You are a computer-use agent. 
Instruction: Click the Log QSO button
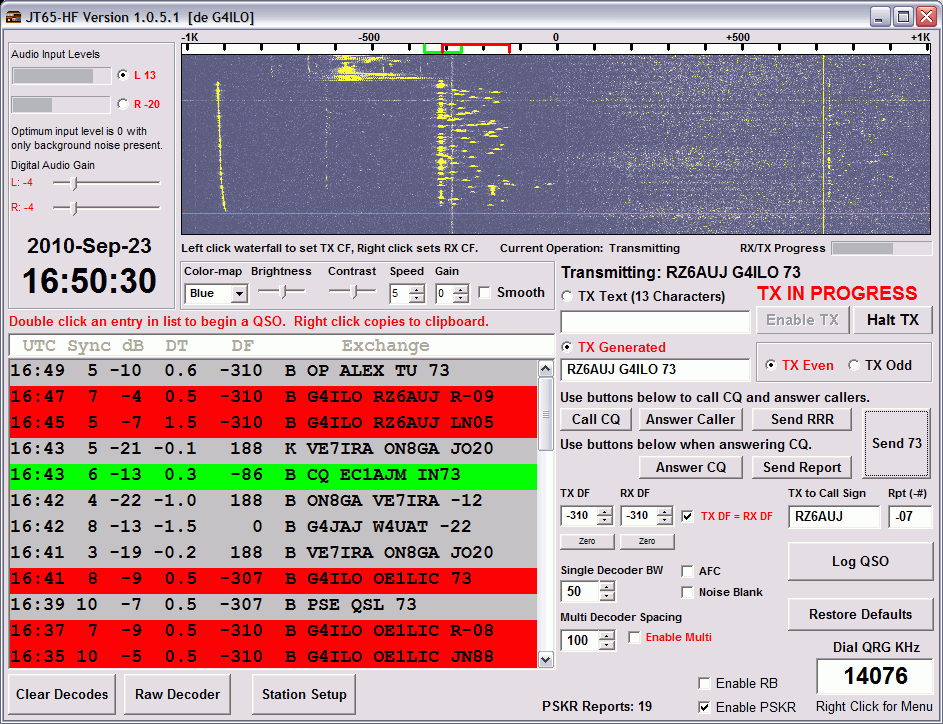[x=860, y=561]
